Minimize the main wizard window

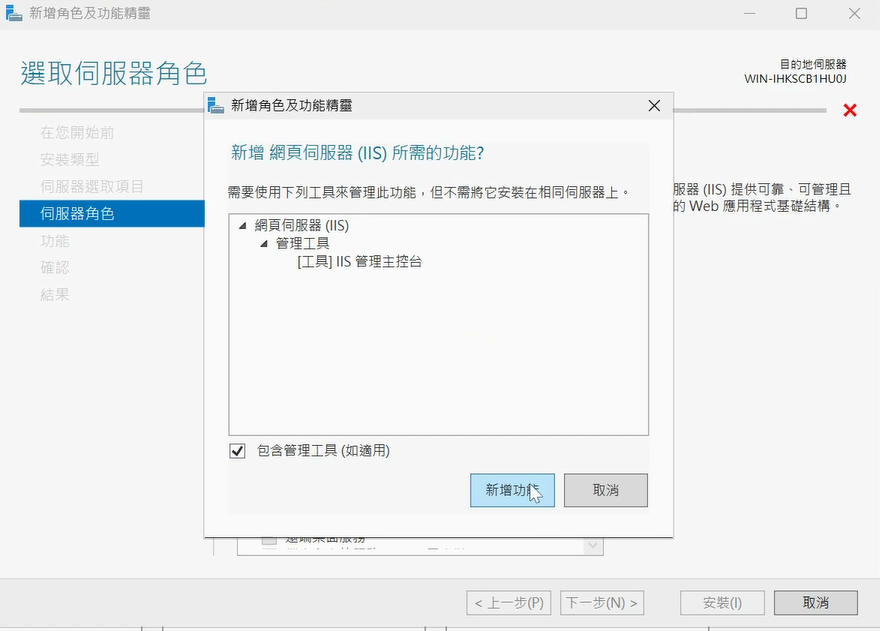pos(749,13)
